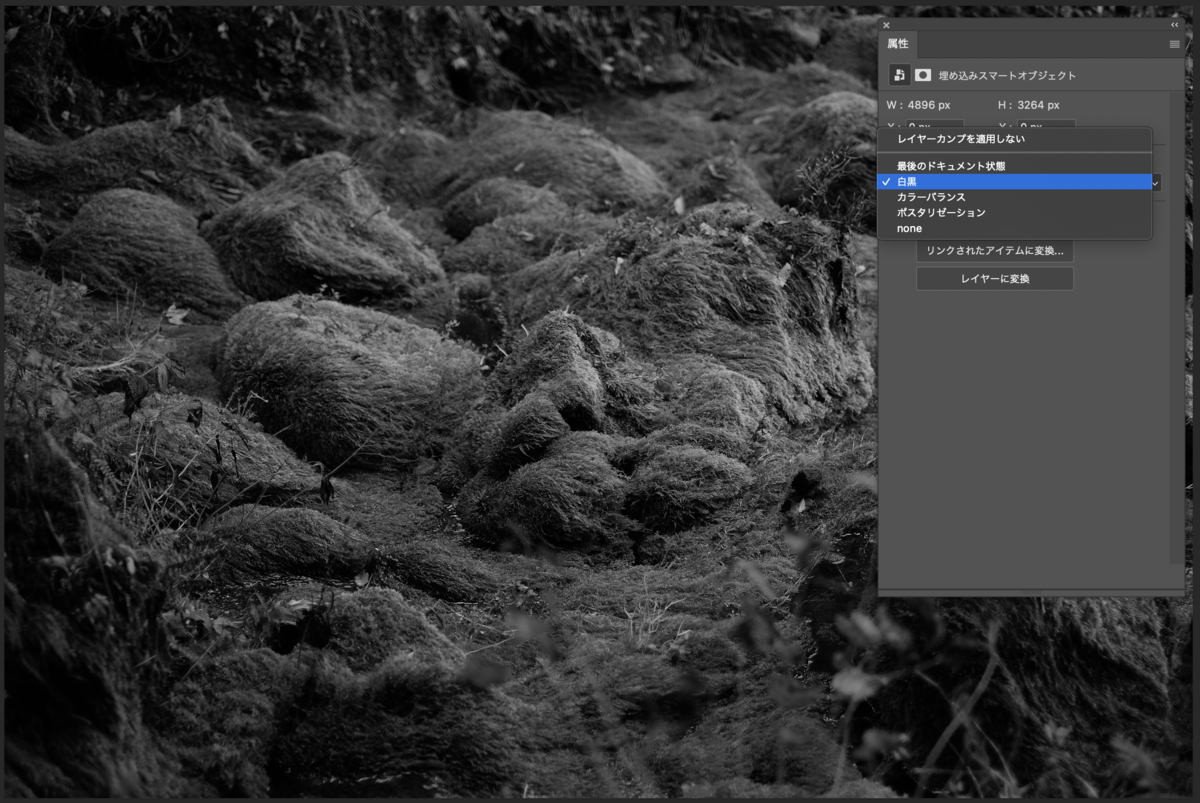Click the X position input field
The height and width of the screenshot is (803, 1200).
click(x=934, y=125)
